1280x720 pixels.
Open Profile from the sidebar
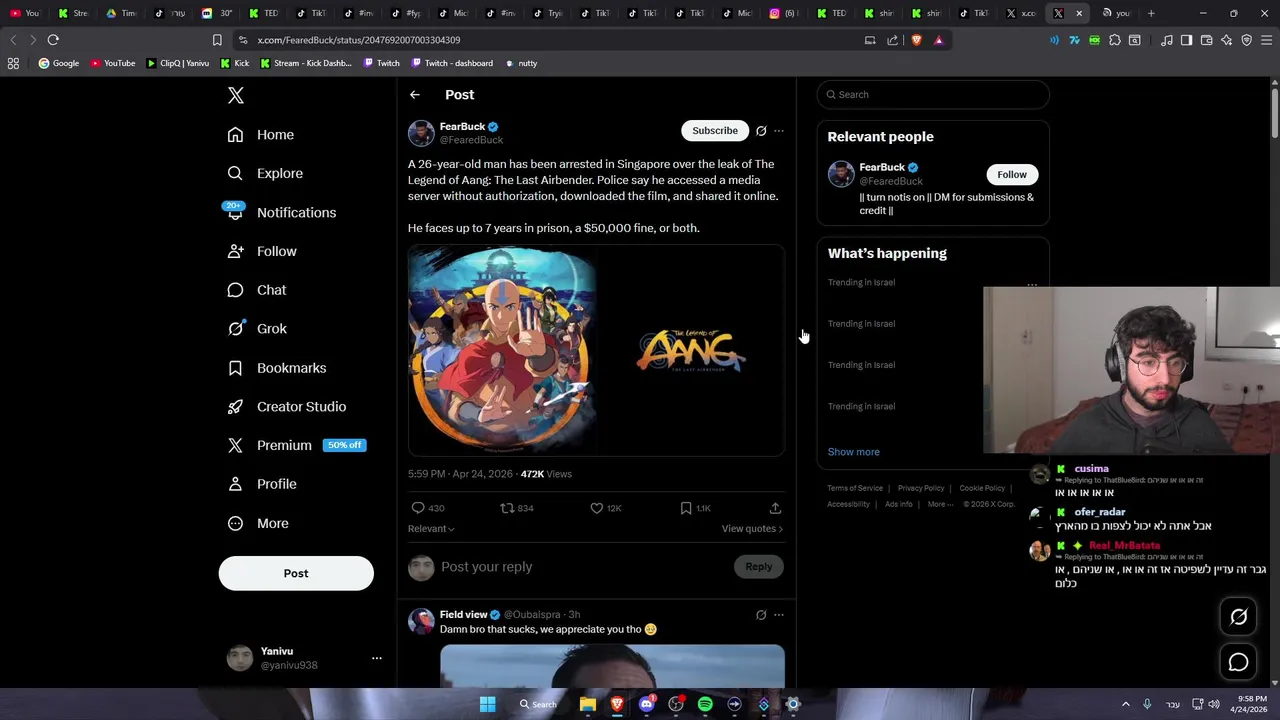coord(262,484)
